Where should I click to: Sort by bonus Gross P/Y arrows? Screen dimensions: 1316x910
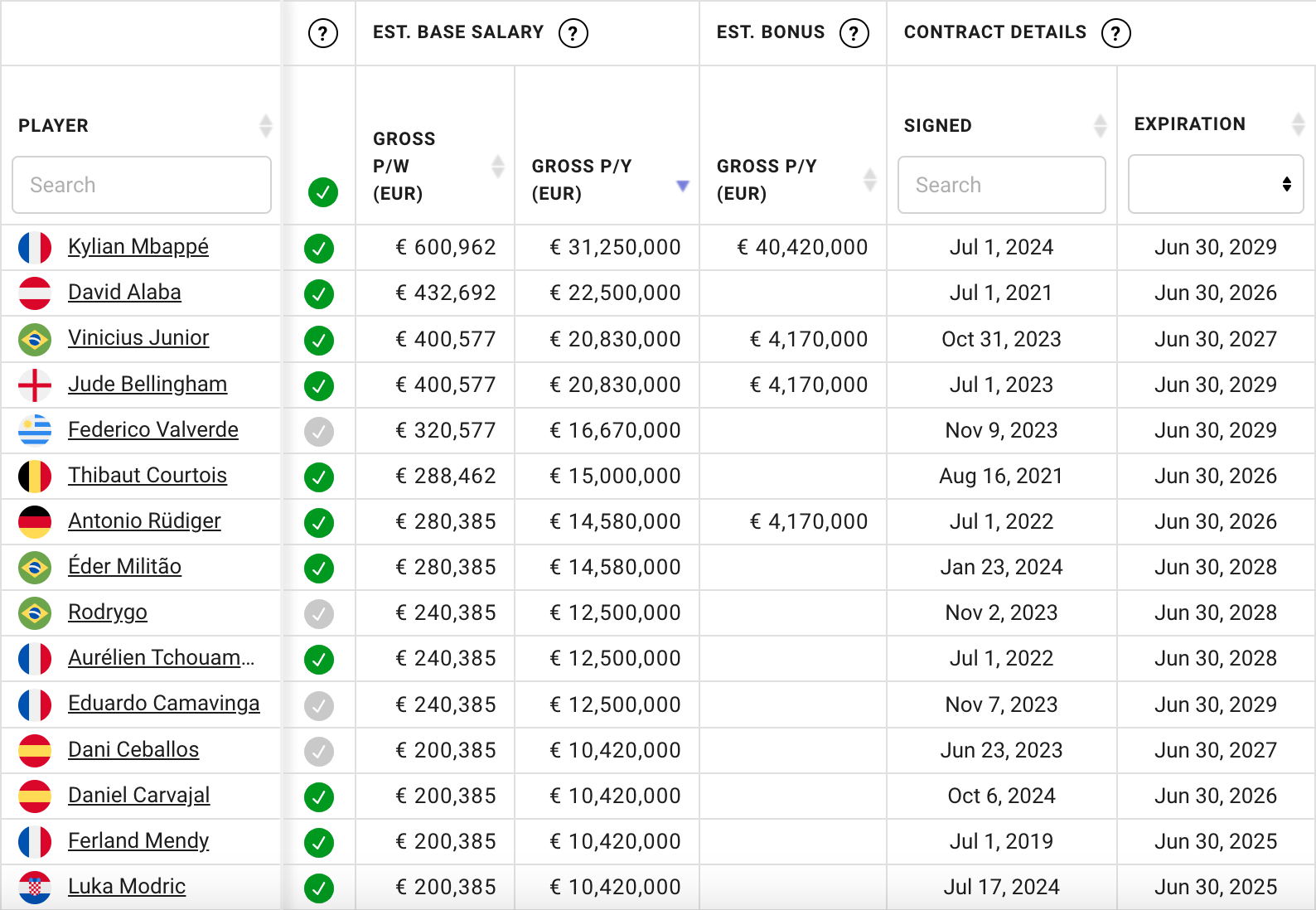(x=870, y=179)
